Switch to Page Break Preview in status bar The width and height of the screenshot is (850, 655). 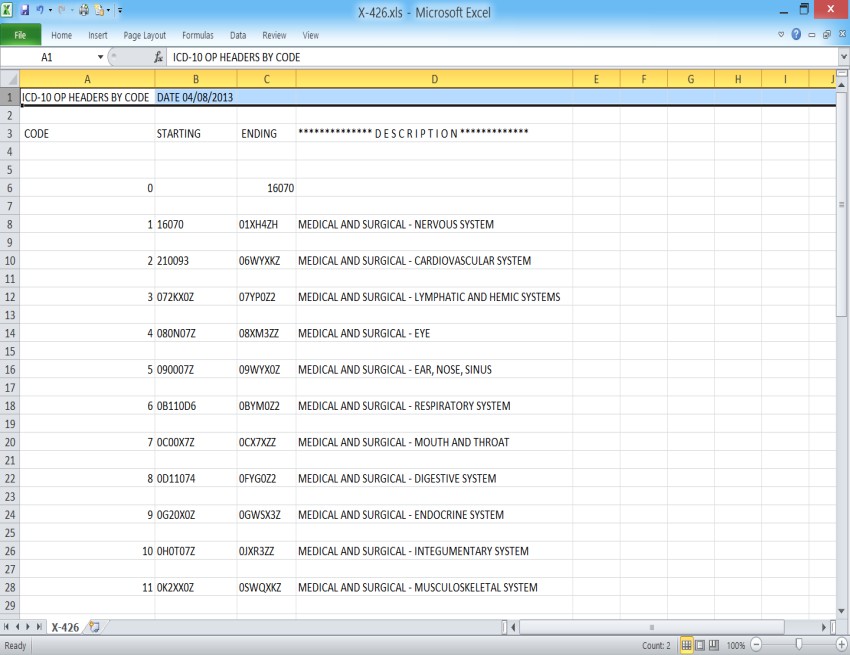tap(713, 645)
